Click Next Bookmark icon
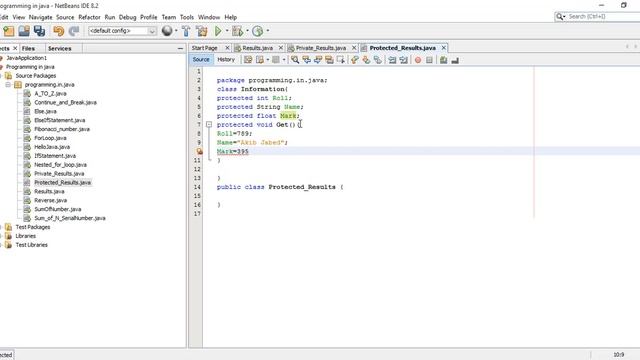Screen dimensions: 640x360 pos(366,60)
